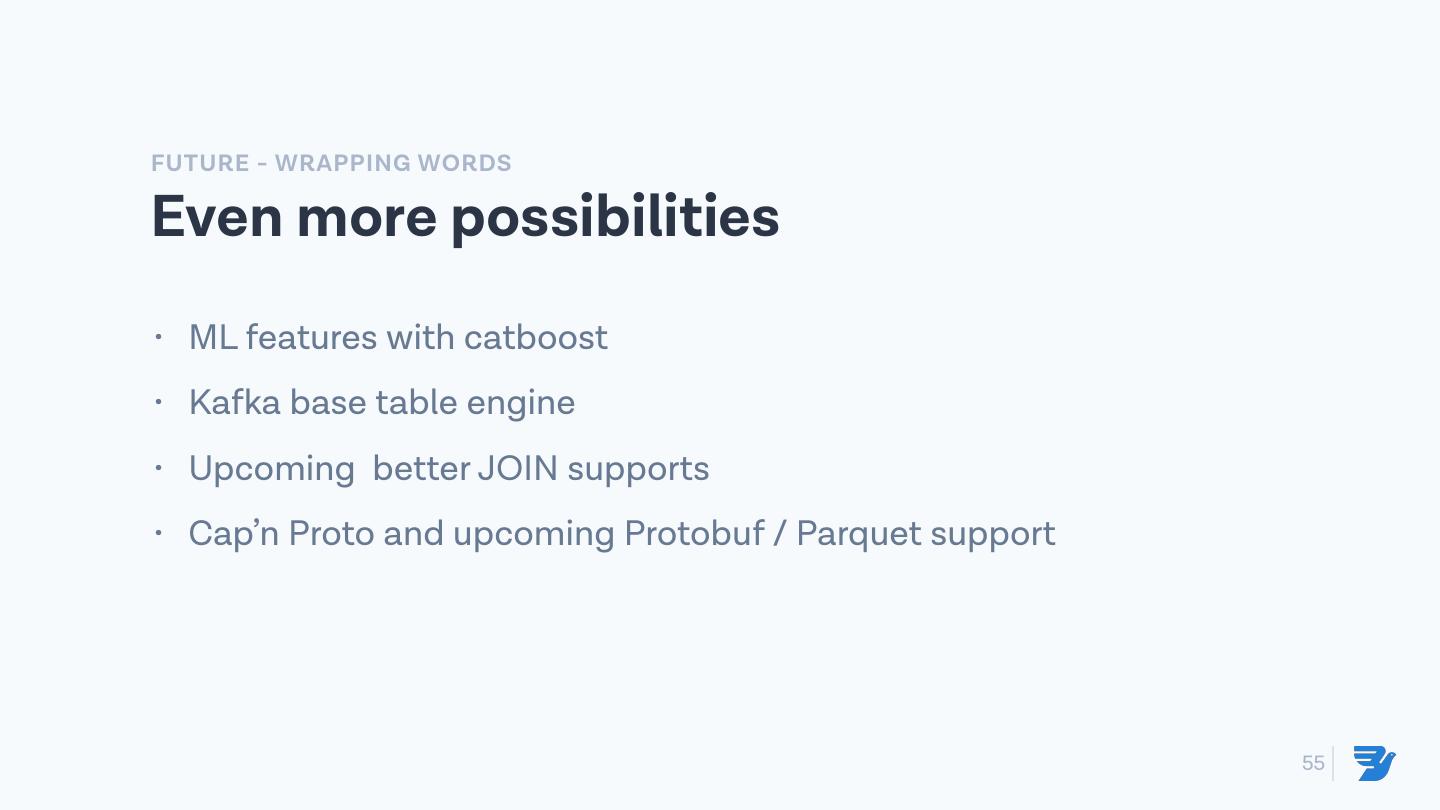This screenshot has height=810, width=1440.
Task: Click the word "supports" in the third bullet
Action: point(638,469)
